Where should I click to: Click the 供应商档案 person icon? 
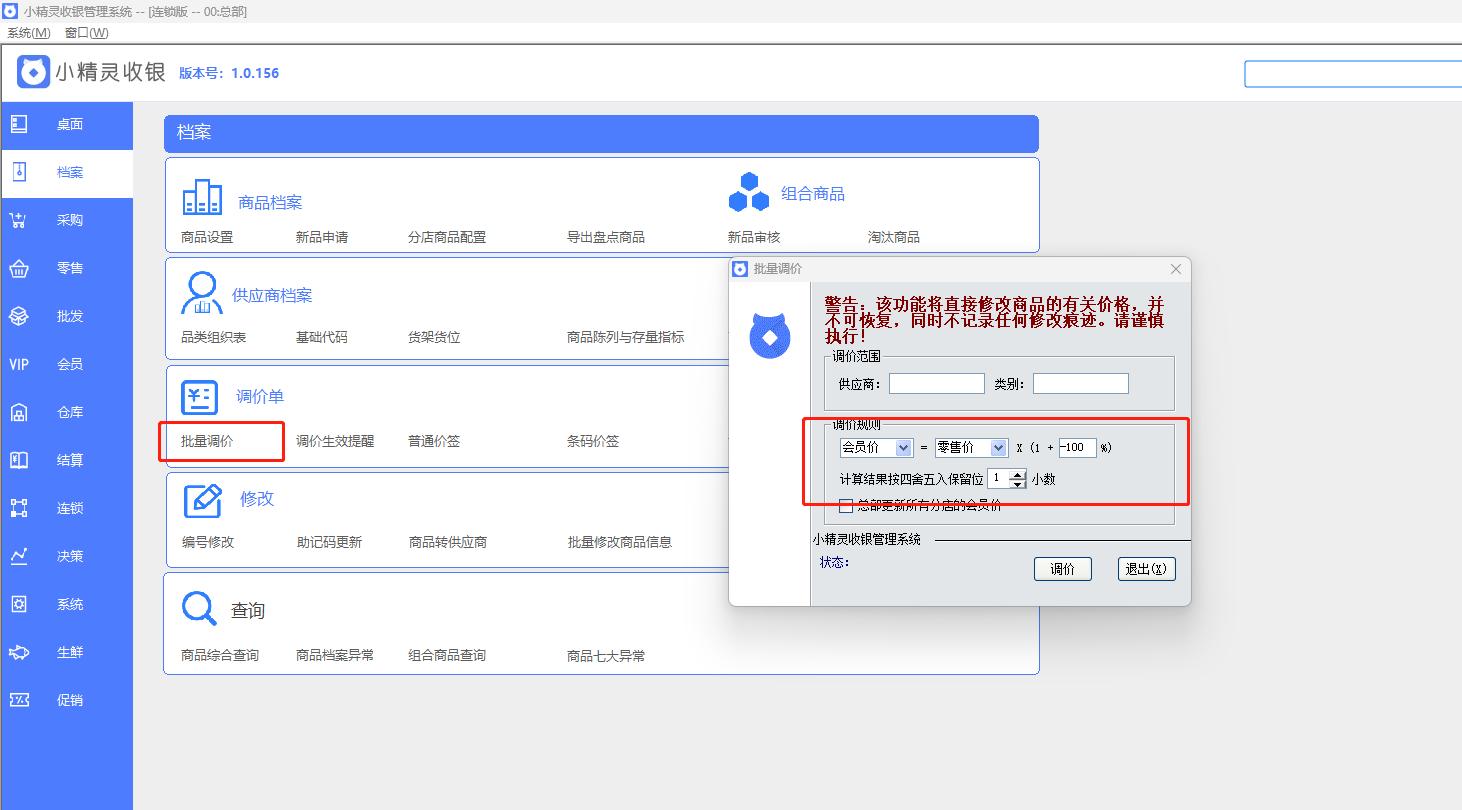pos(201,293)
